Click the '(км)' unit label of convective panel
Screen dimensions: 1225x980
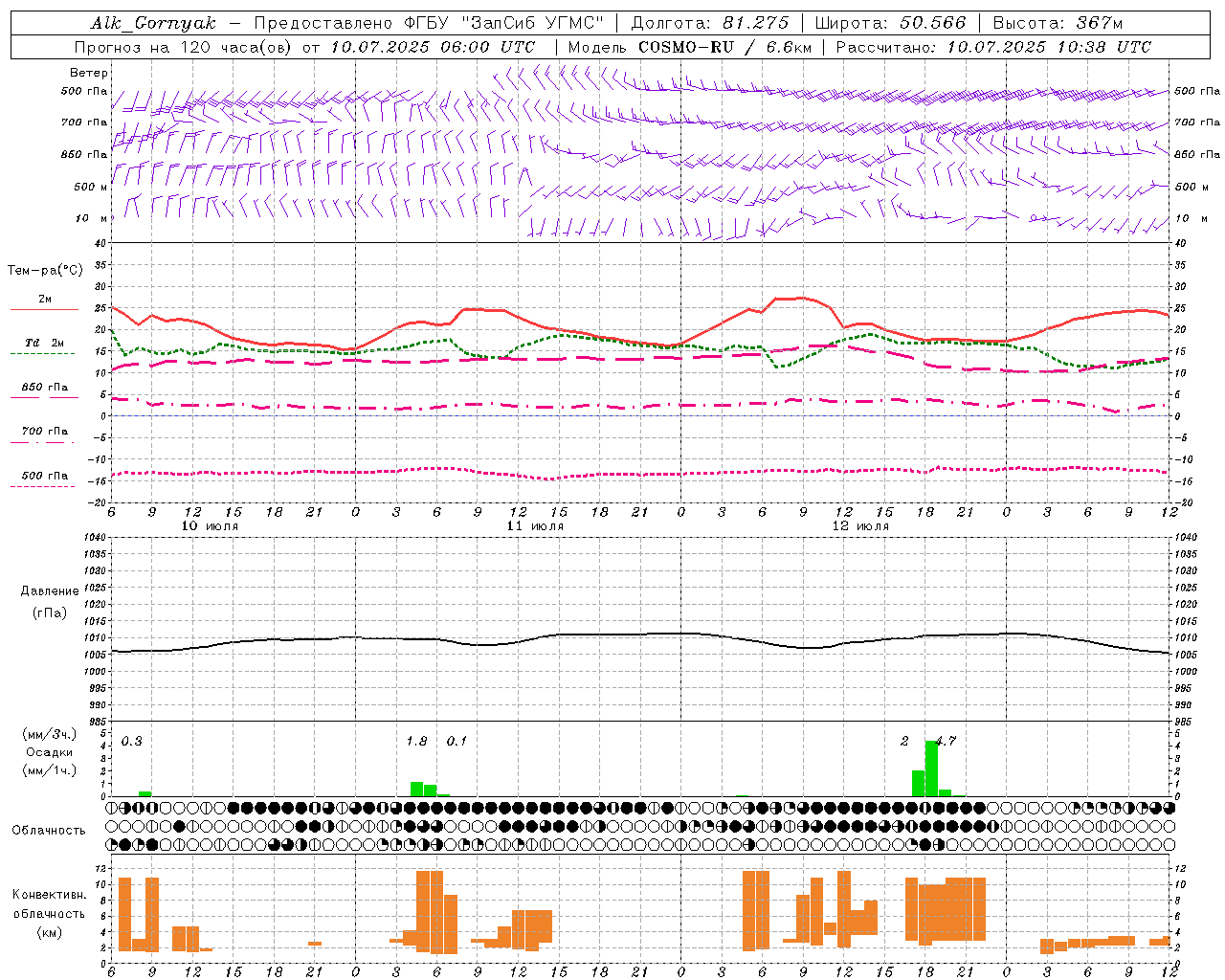pyautogui.click(x=49, y=932)
